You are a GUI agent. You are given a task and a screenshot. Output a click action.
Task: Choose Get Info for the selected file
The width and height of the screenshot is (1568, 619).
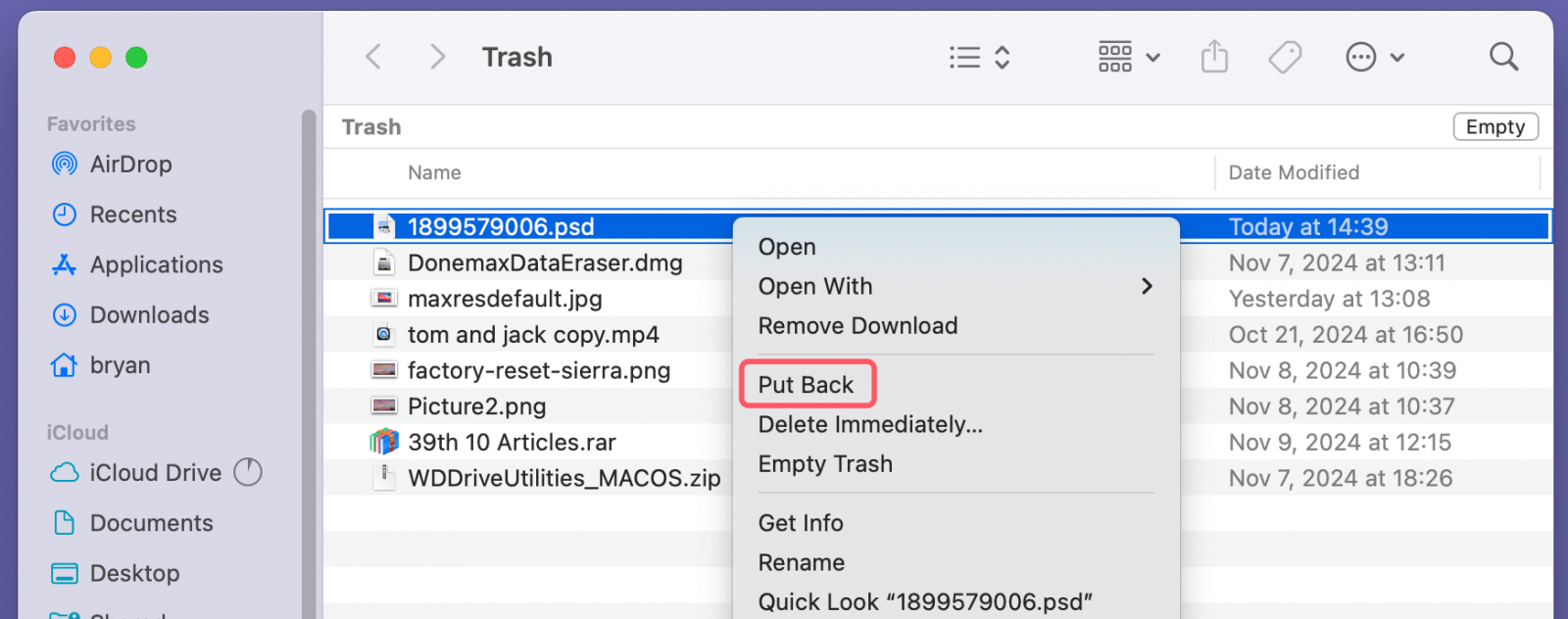pos(801,523)
